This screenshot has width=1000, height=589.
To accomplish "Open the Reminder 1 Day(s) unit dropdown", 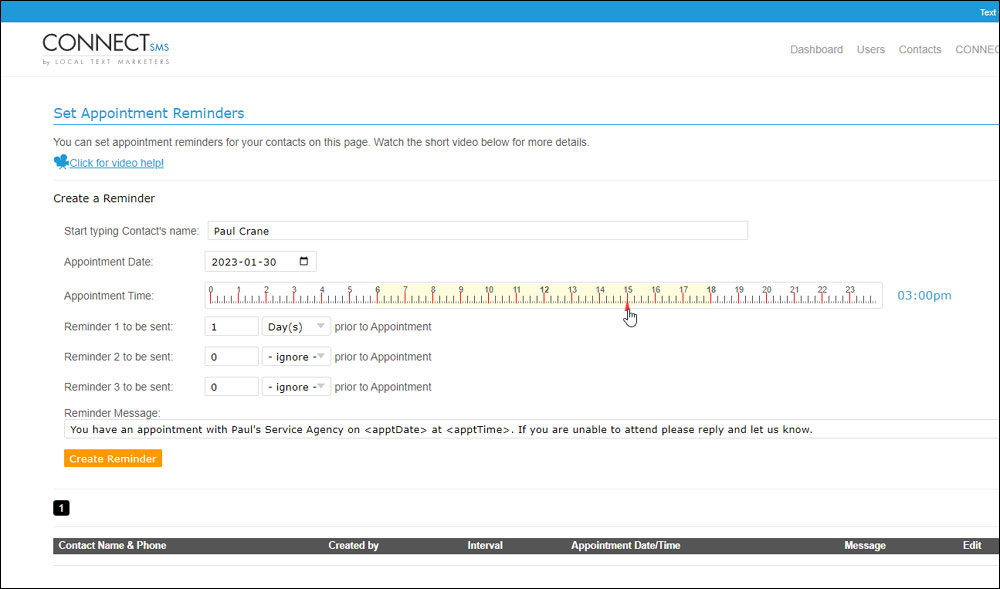I will (296, 326).
